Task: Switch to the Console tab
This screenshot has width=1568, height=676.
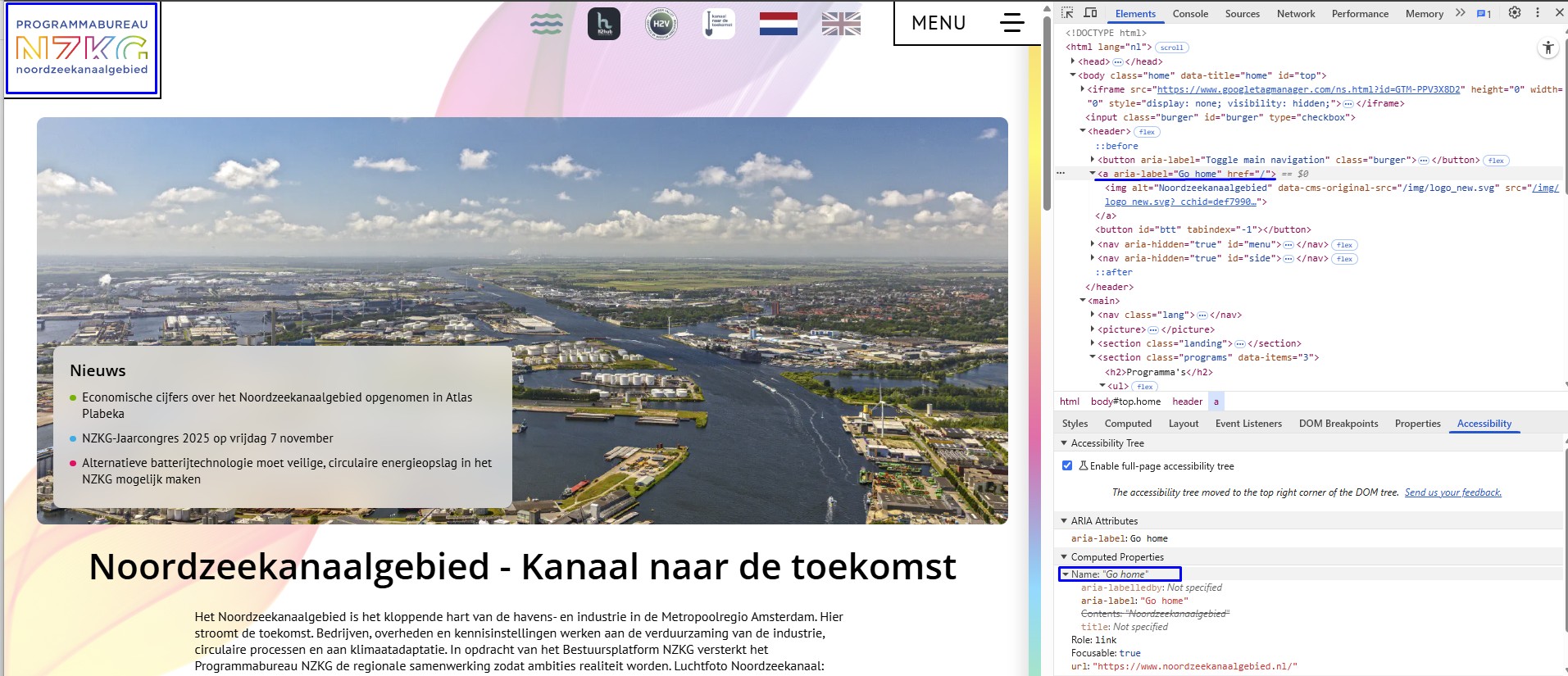Action: (x=1190, y=14)
